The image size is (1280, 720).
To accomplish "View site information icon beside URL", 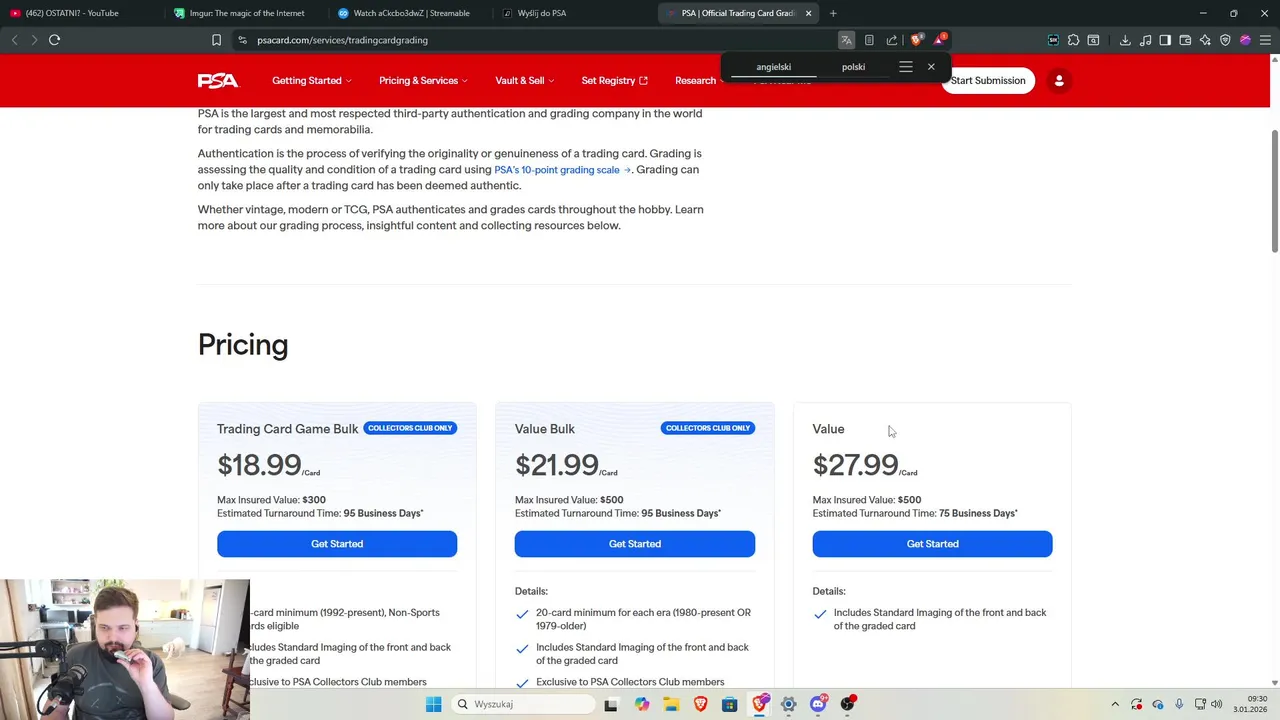I will [242, 40].
